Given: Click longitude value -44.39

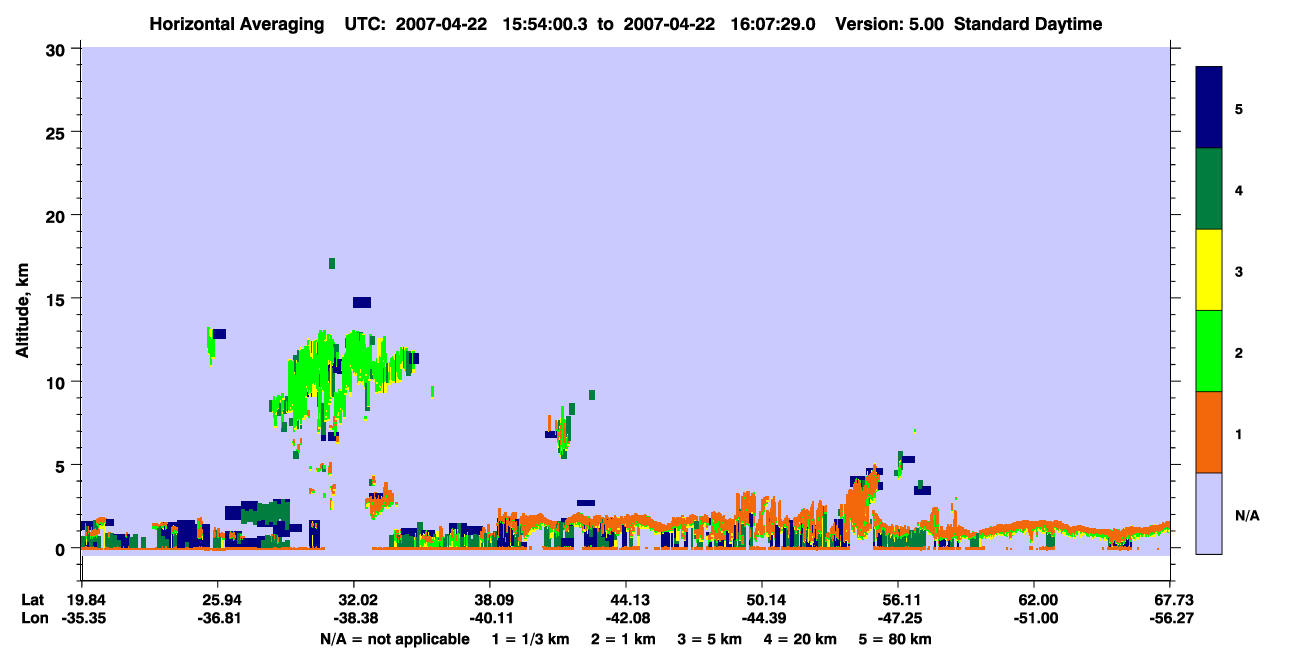Looking at the screenshot, I should click(x=762, y=619).
